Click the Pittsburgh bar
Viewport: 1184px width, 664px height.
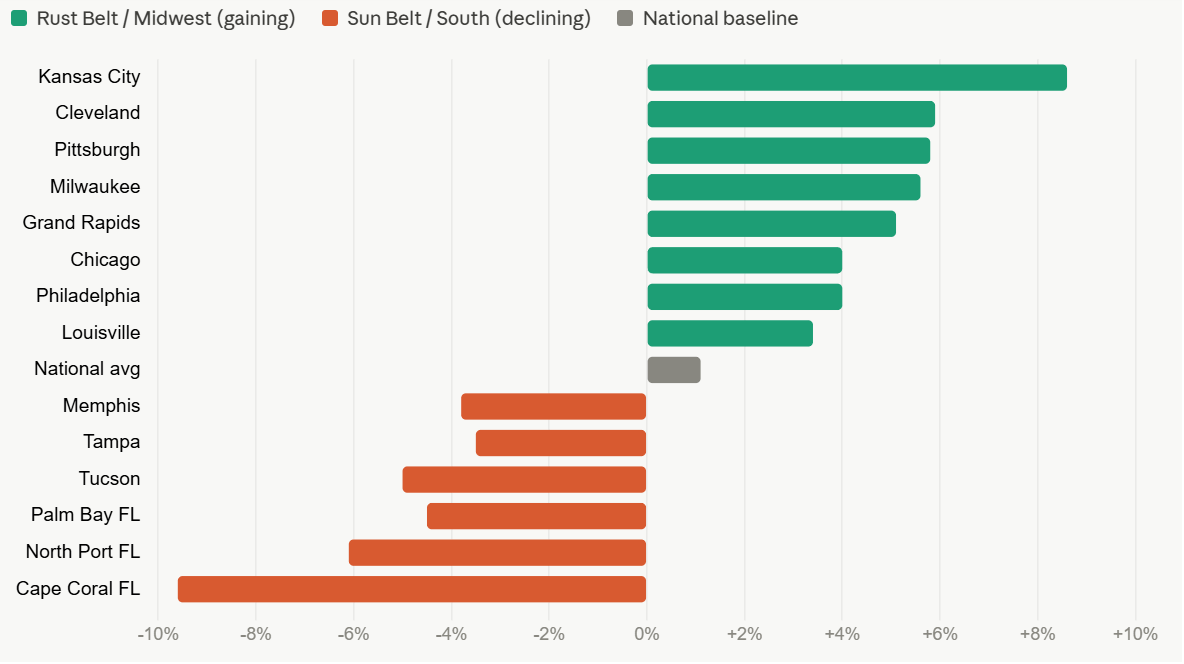click(x=788, y=150)
